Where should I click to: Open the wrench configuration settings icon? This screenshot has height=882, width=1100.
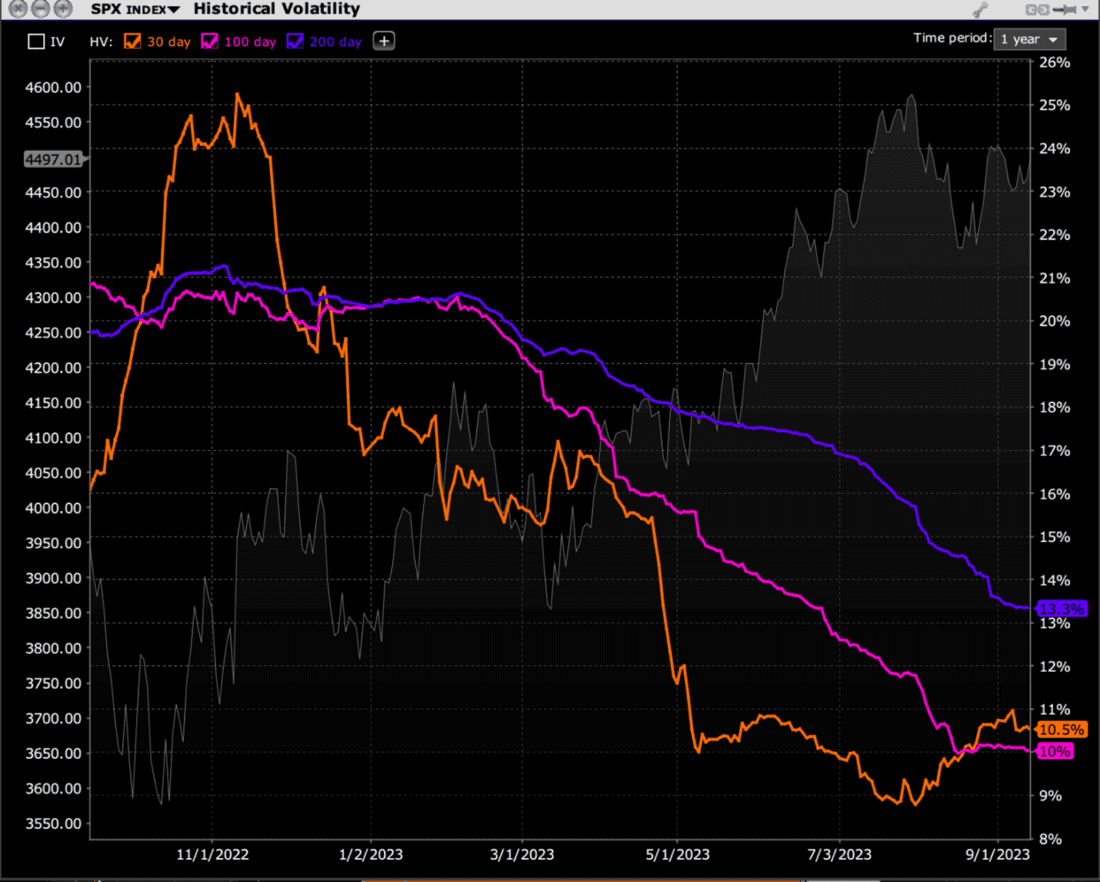pos(979,9)
